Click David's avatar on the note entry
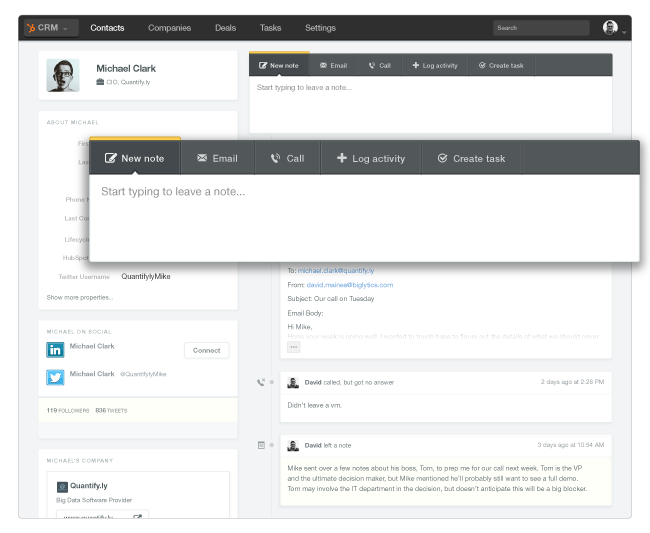Image resolution: width=650 pixels, height=533 pixels. coord(293,445)
